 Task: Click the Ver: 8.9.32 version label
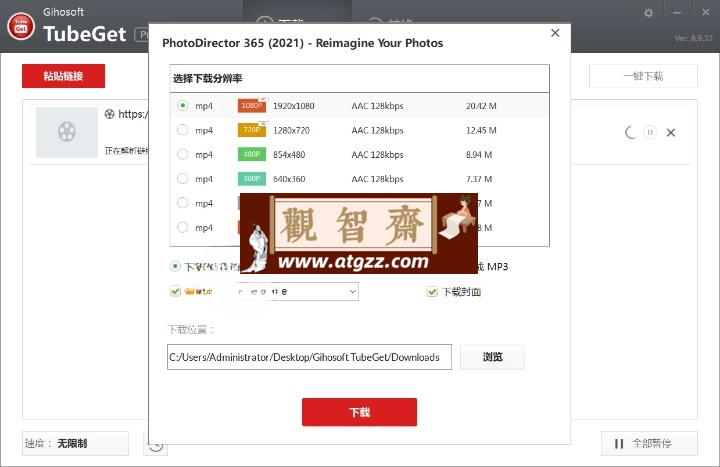(x=693, y=38)
